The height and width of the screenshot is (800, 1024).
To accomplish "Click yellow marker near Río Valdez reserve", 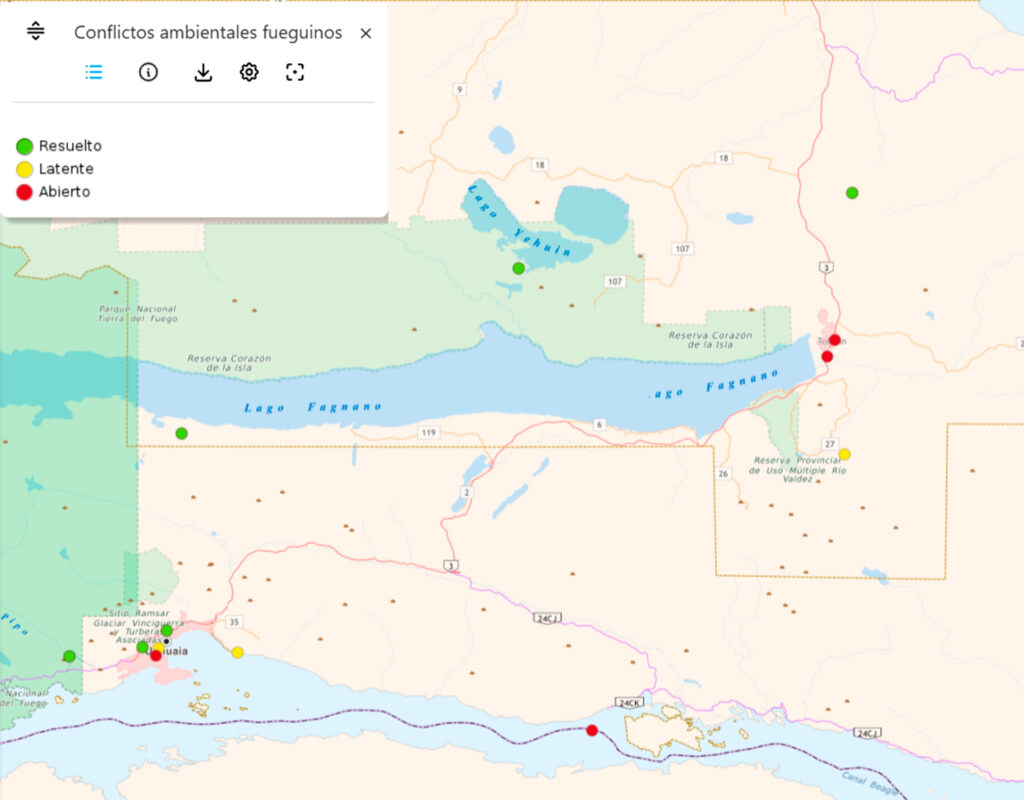I will 844,454.
